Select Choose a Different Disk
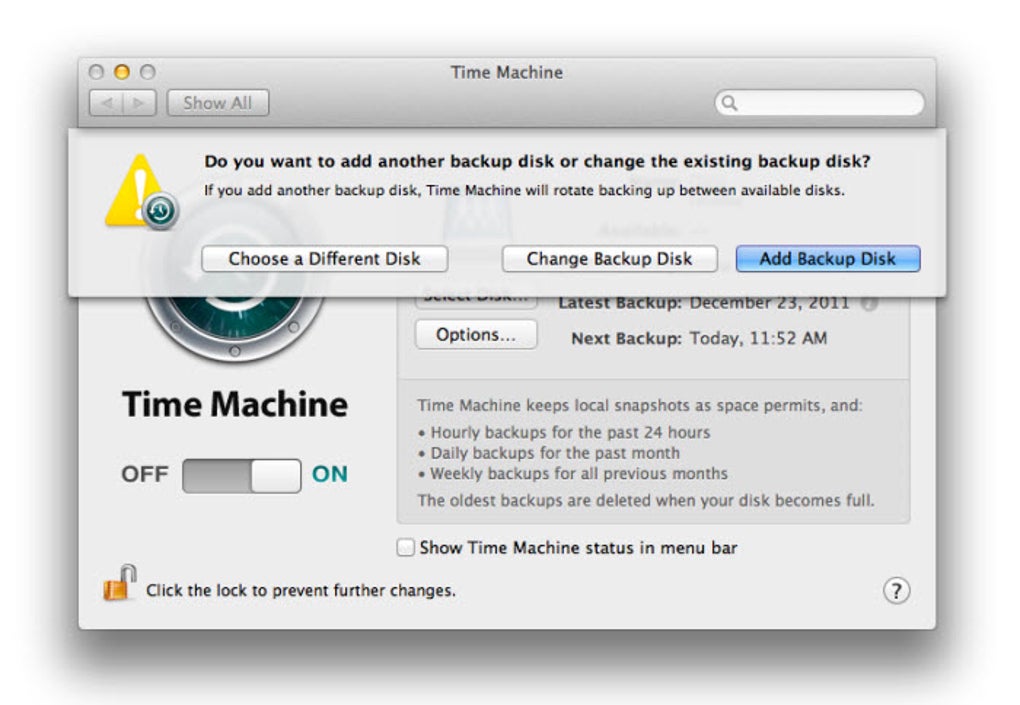 325,258
